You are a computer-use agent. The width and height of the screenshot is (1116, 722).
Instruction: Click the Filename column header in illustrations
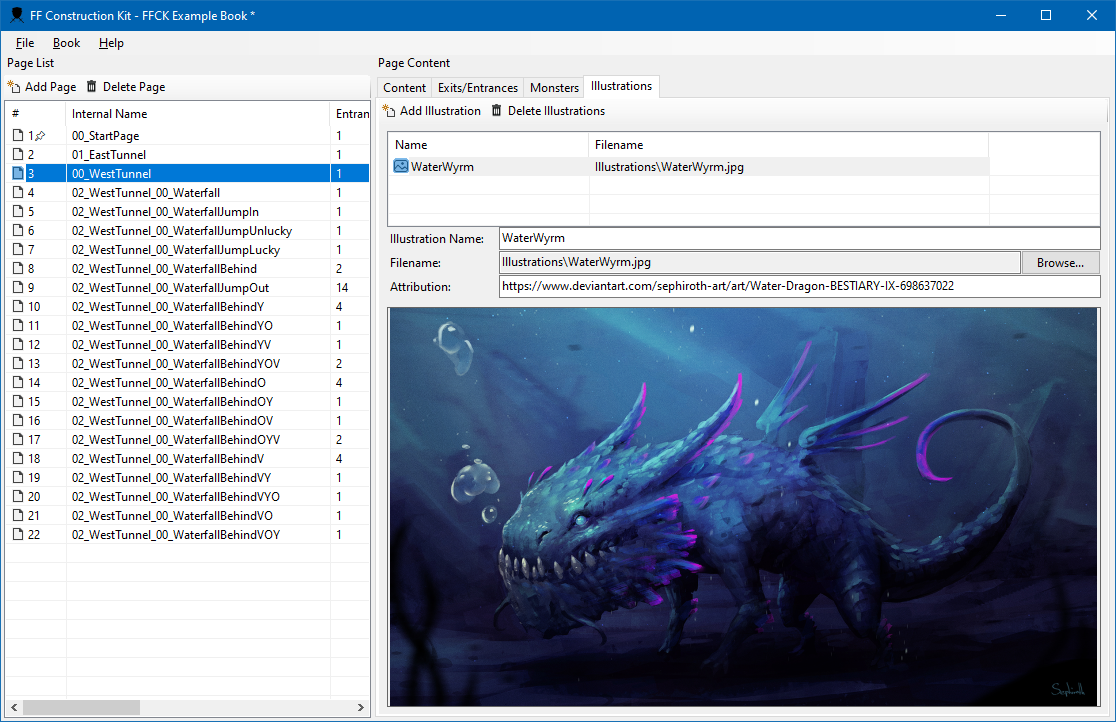(789, 145)
